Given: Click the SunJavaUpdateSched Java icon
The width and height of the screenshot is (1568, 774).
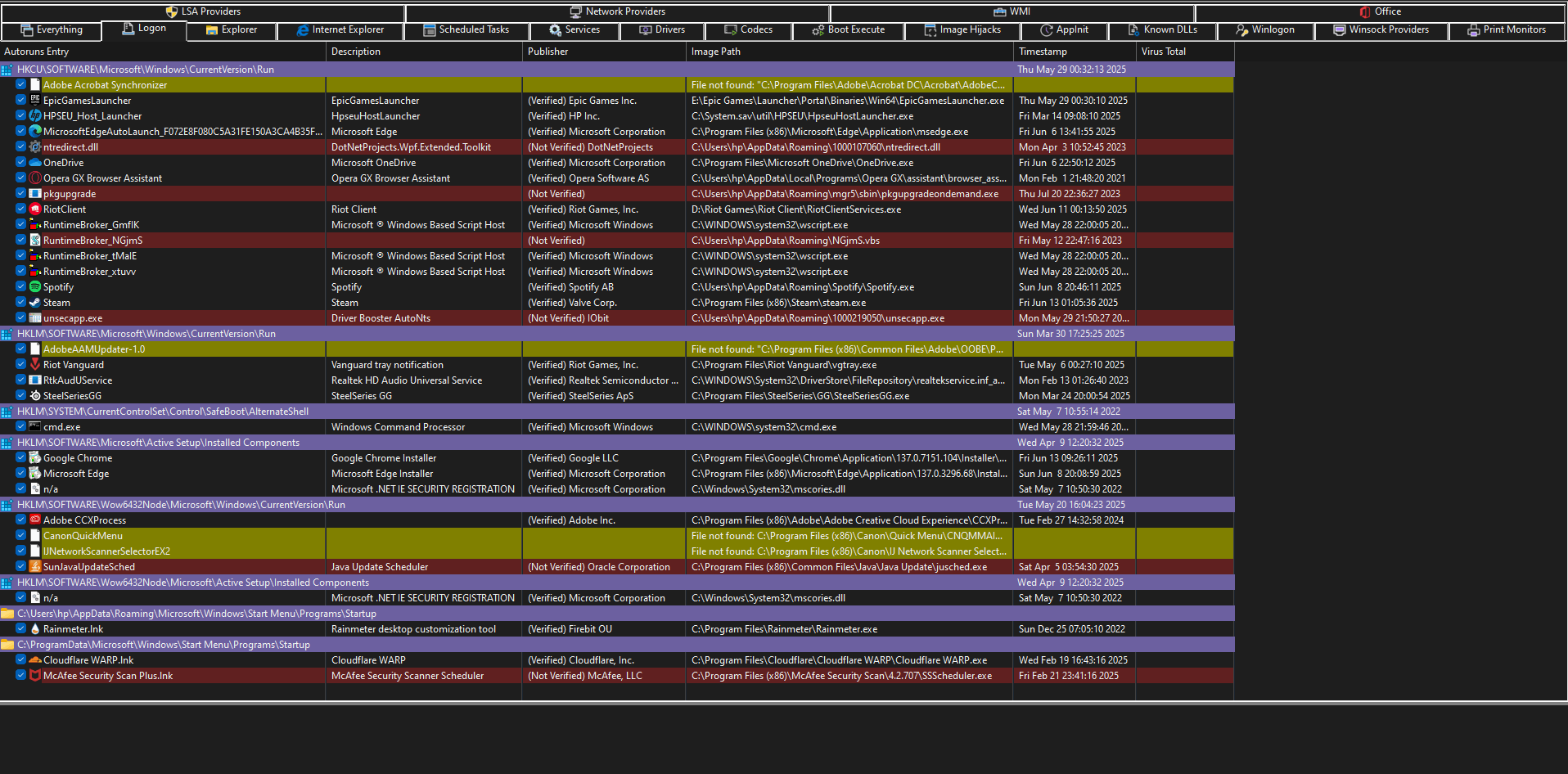Looking at the screenshot, I should tap(35, 567).
